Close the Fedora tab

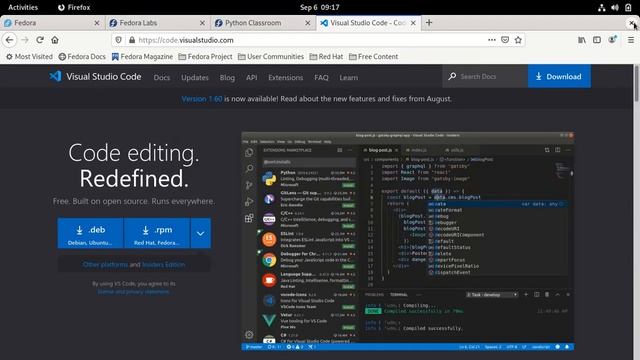[x=97, y=23]
